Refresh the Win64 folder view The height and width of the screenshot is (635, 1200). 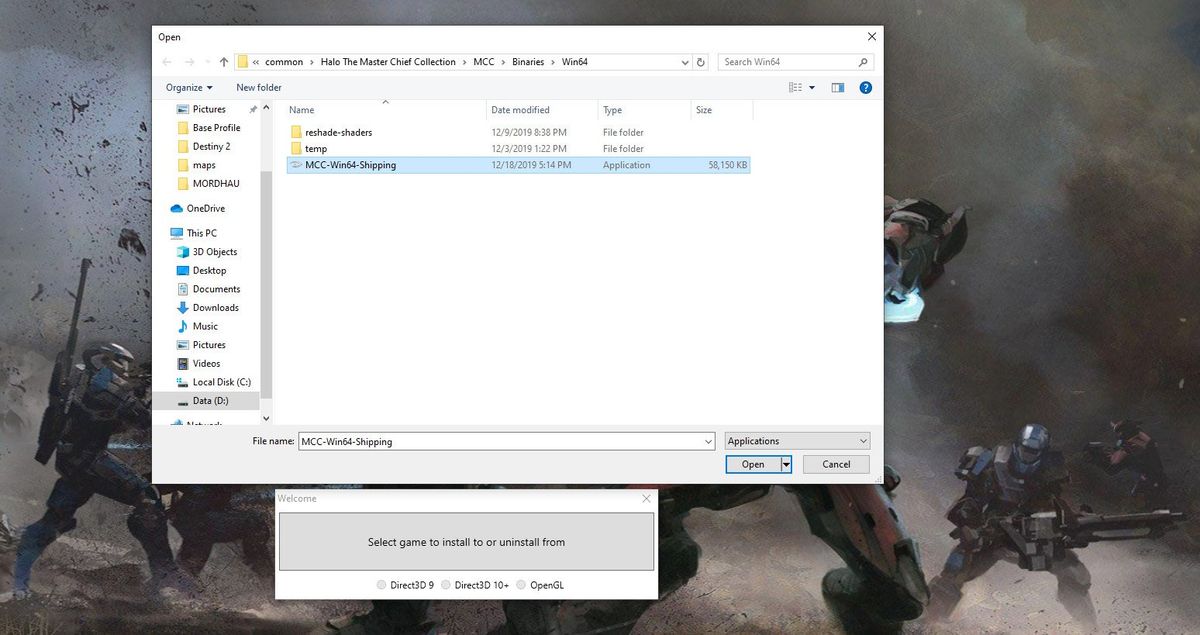click(x=700, y=61)
